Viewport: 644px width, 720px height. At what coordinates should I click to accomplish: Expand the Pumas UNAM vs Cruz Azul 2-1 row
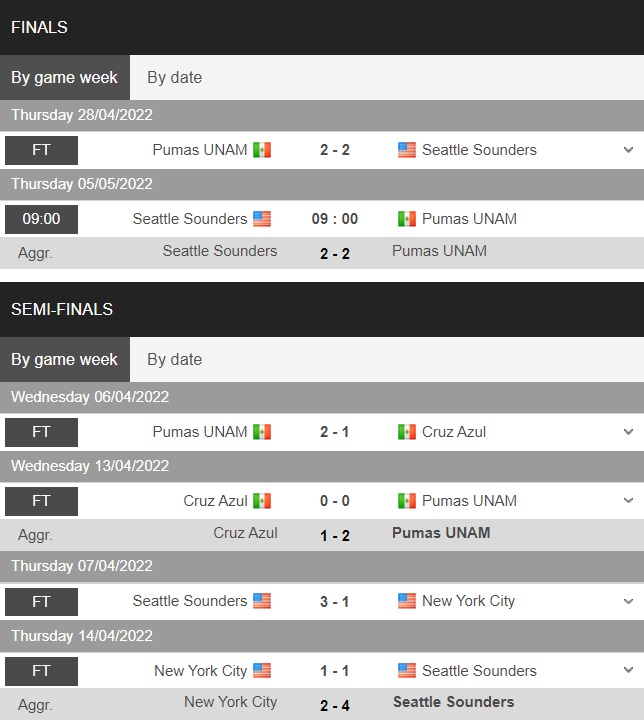[628, 432]
